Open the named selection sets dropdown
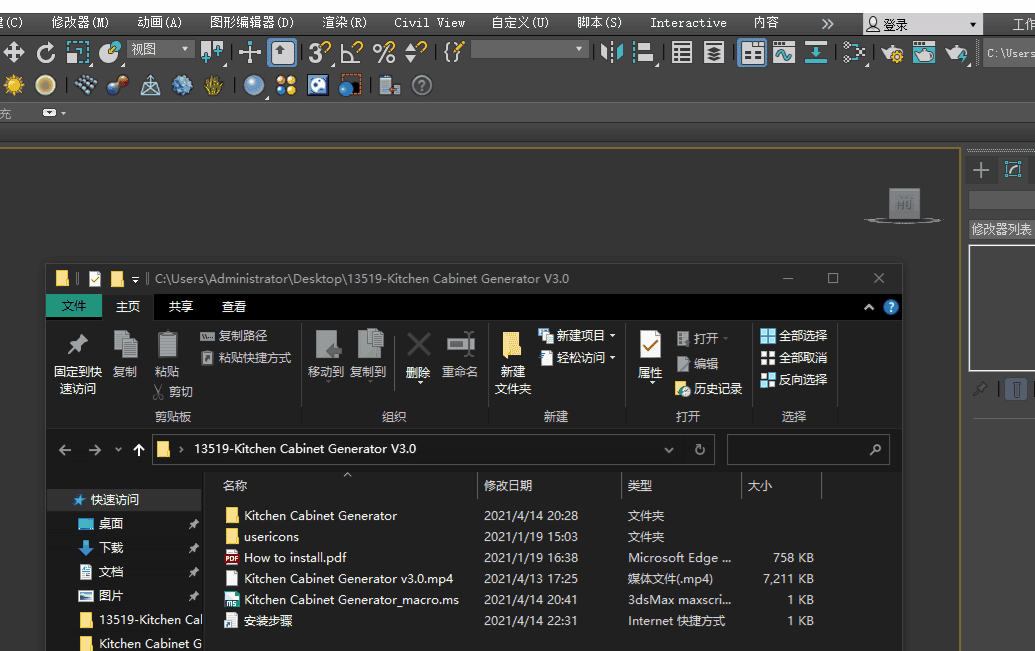This screenshot has height=651, width=1035. pyautogui.click(x=529, y=49)
